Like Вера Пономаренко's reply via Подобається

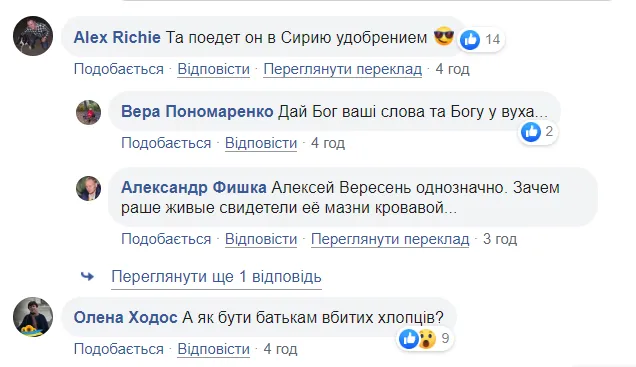[166, 143]
